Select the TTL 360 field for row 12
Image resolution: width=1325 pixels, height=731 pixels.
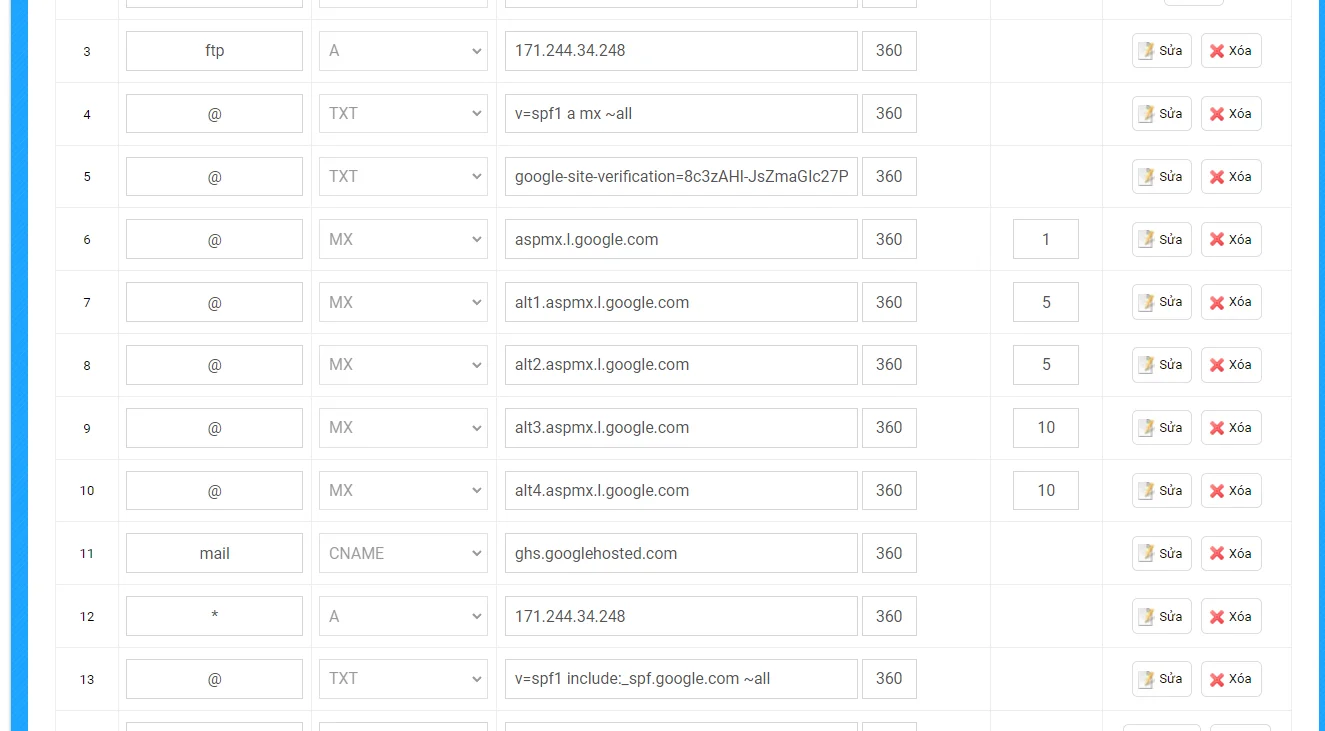(889, 616)
